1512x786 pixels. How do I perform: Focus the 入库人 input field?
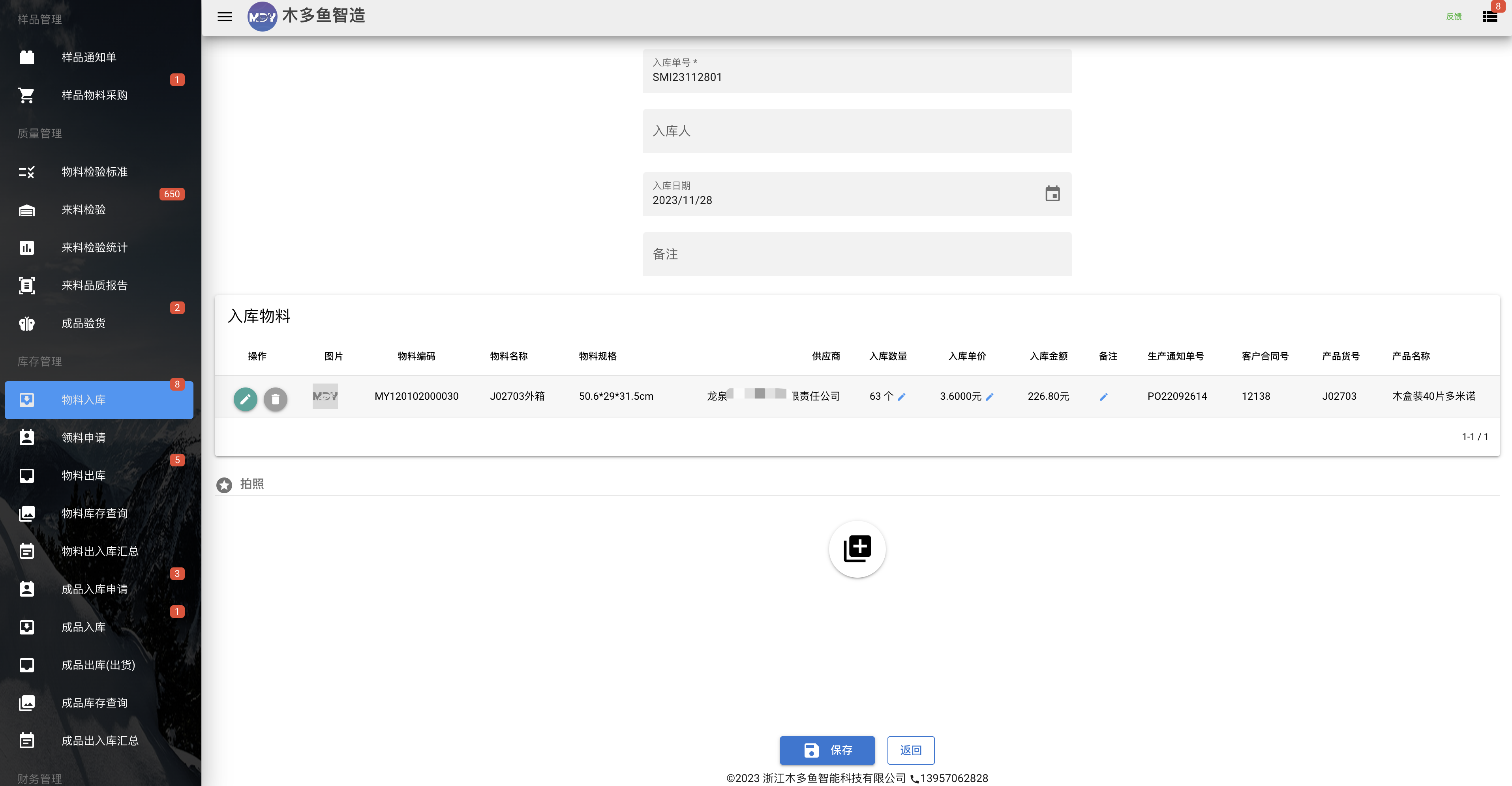pos(857,131)
